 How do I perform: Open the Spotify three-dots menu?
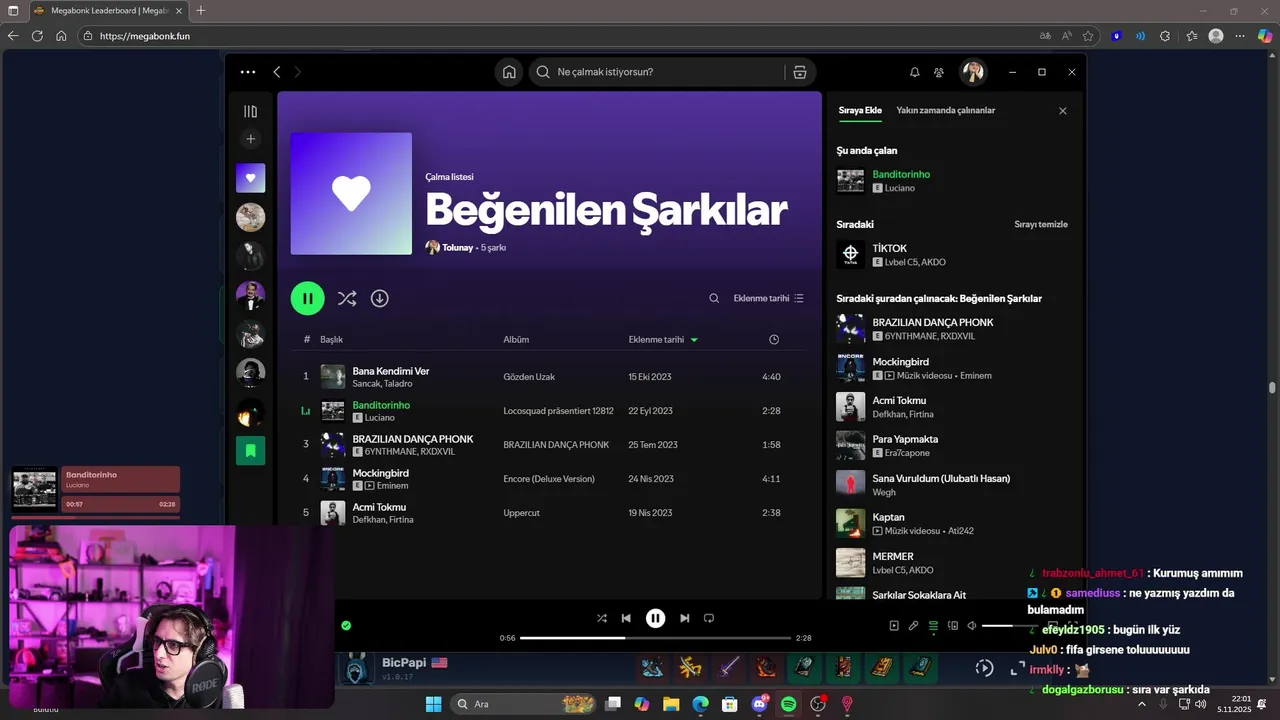point(248,72)
